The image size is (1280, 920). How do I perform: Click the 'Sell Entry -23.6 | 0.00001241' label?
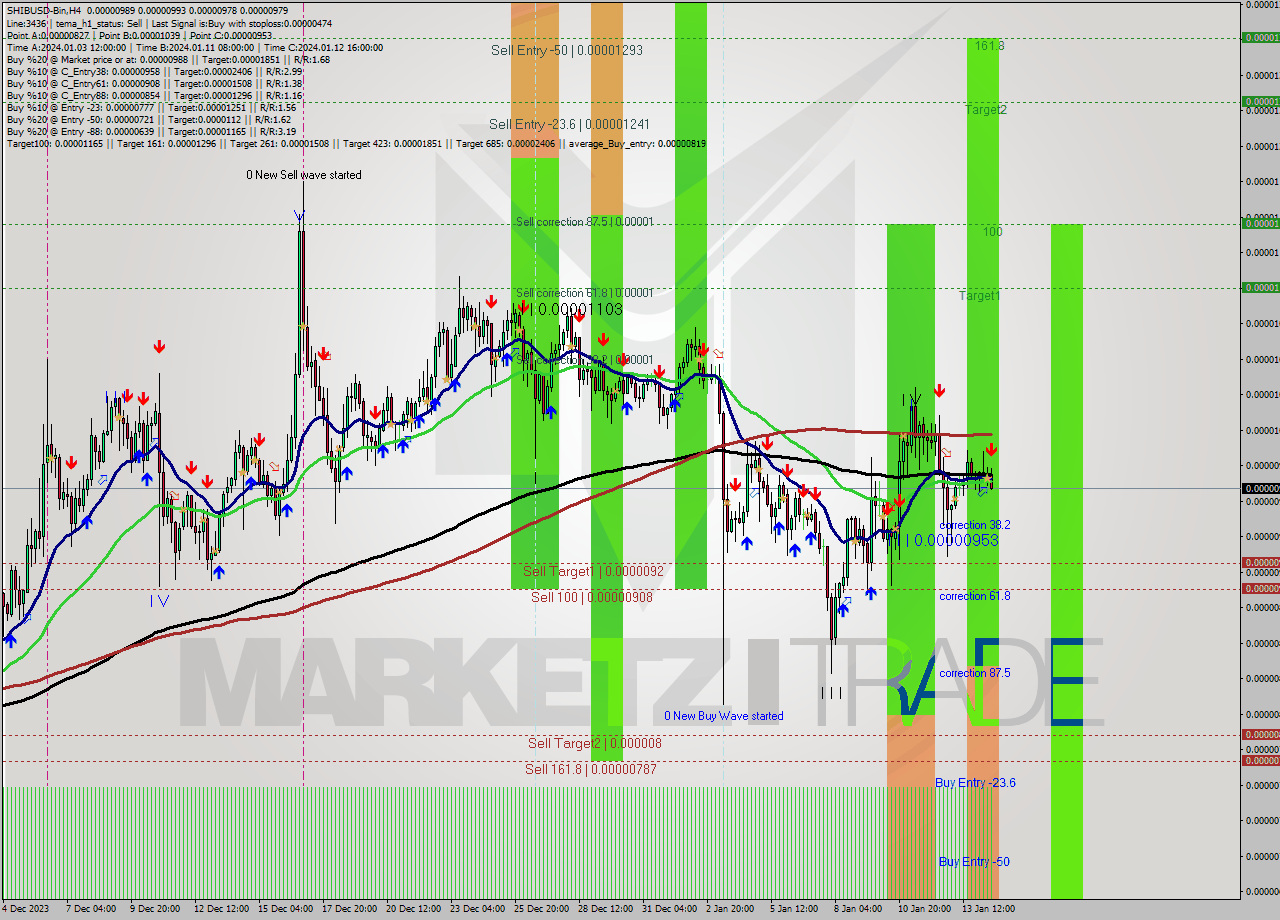pyautogui.click(x=569, y=124)
